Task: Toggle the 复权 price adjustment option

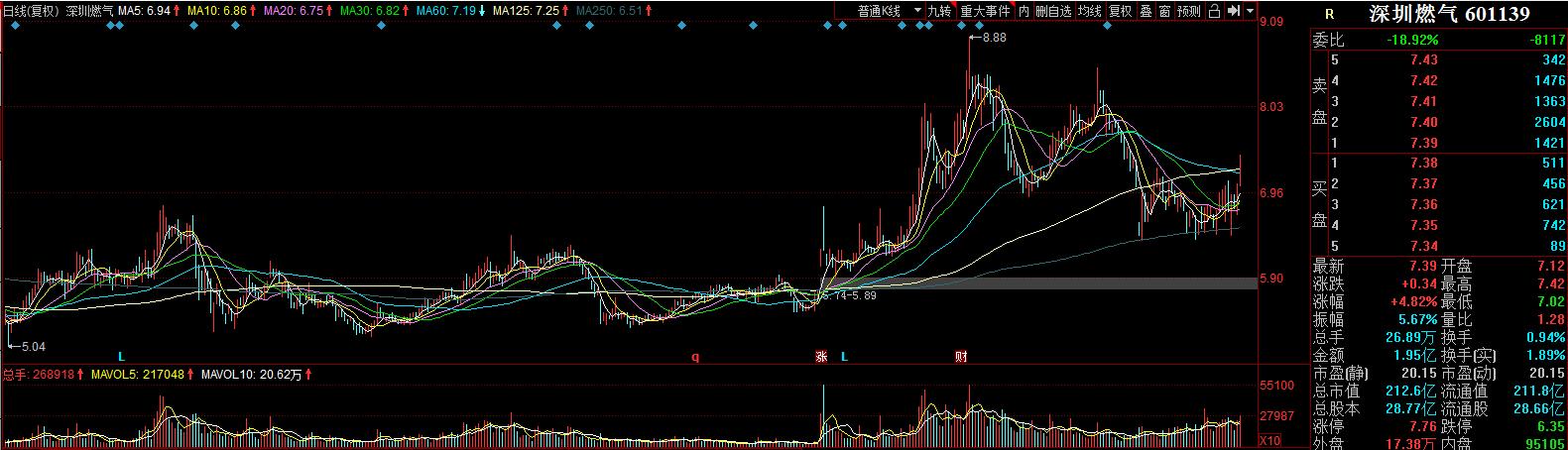Action: [x=1120, y=11]
